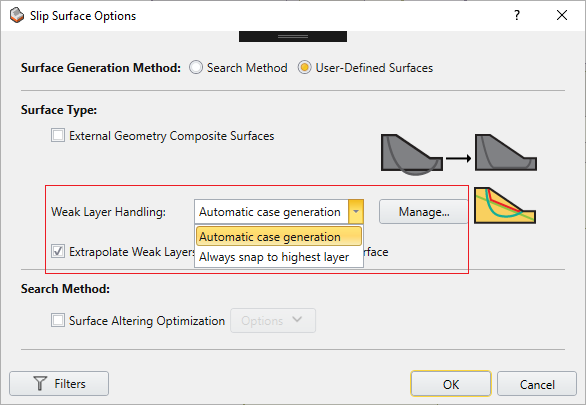Click the Slip Surface Options app icon
This screenshot has width=586, height=405.
(x=17, y=16)
